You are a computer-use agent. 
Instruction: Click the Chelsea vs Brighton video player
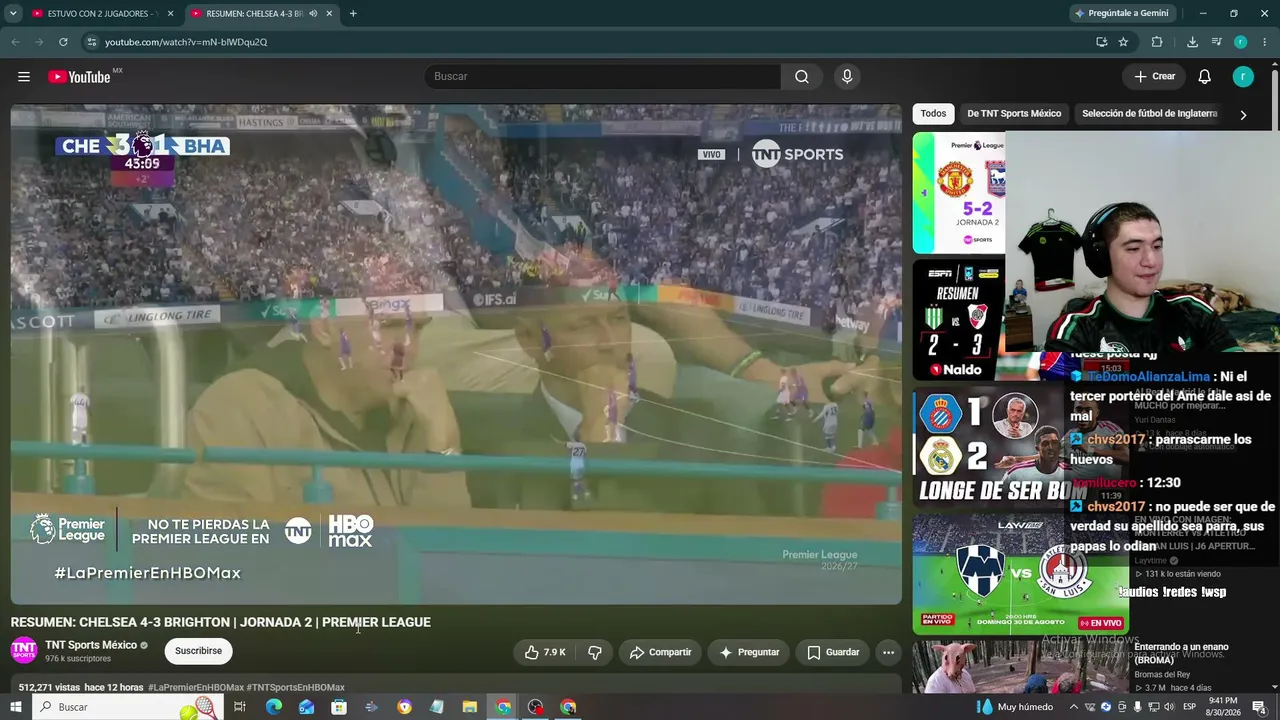(456, 354)
